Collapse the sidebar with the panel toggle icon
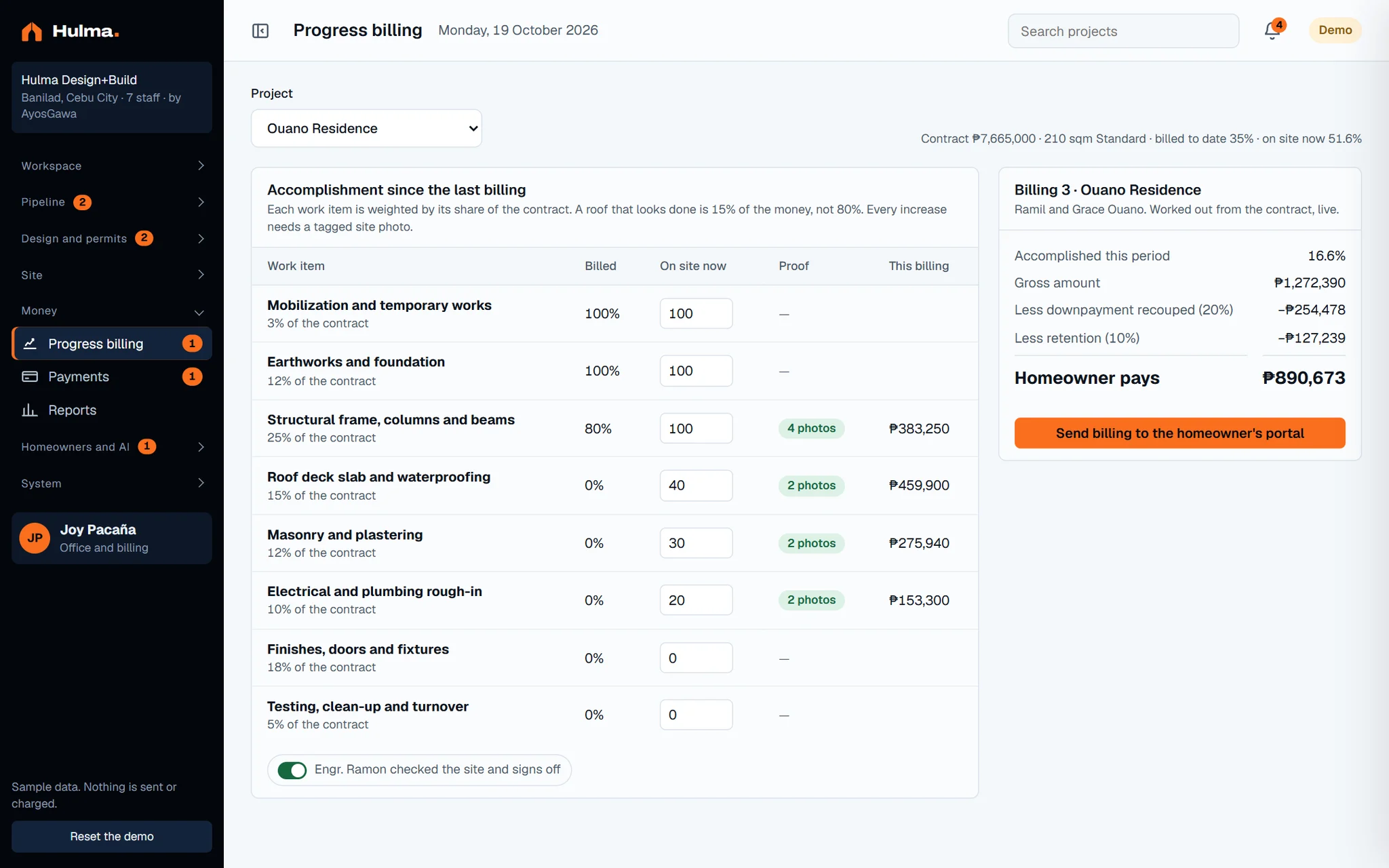The image size is (1389, 868). tap(260, 31)
